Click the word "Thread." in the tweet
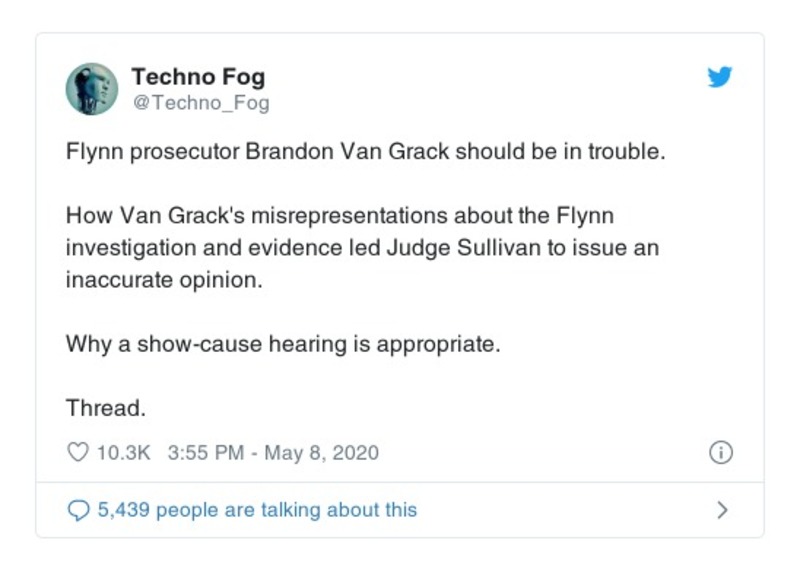This screenshot has height=572, width=800. (105, 408)
